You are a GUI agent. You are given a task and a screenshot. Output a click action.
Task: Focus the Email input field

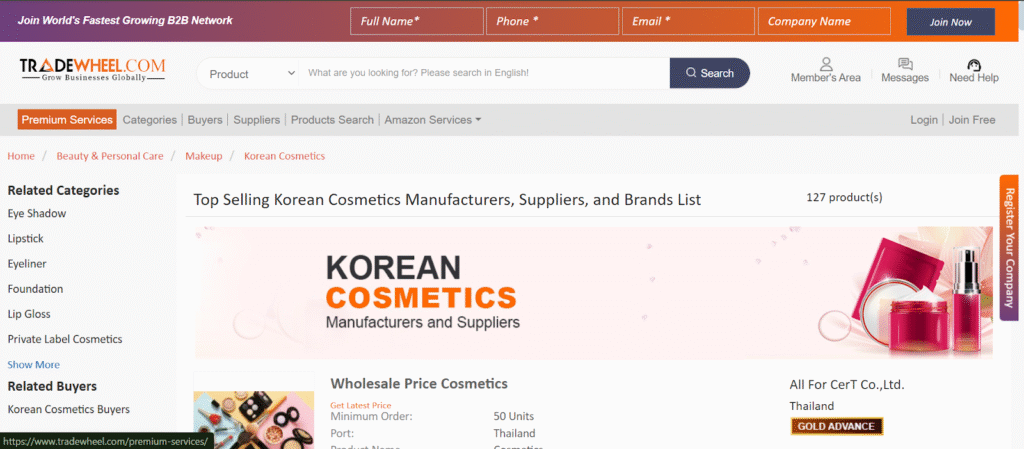pos(687,21)
